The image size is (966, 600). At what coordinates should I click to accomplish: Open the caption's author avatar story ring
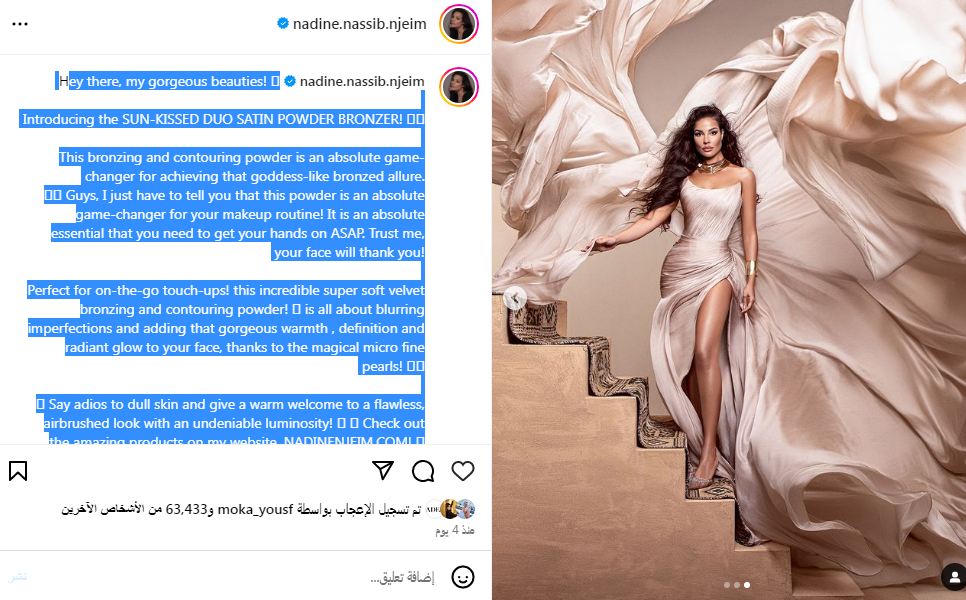459,87
